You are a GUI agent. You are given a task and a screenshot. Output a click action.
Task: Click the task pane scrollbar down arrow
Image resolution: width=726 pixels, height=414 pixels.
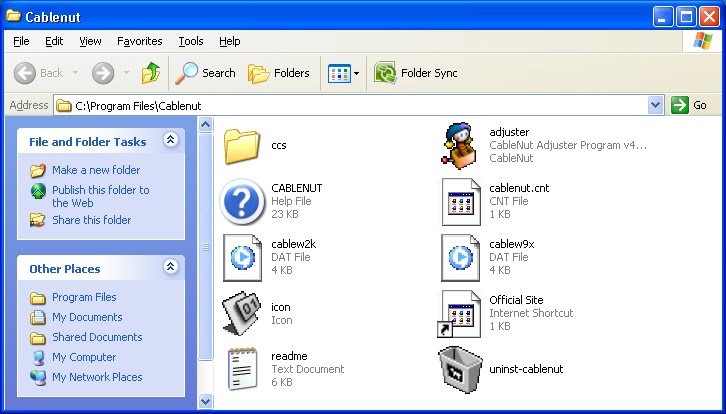coord(206,401)
